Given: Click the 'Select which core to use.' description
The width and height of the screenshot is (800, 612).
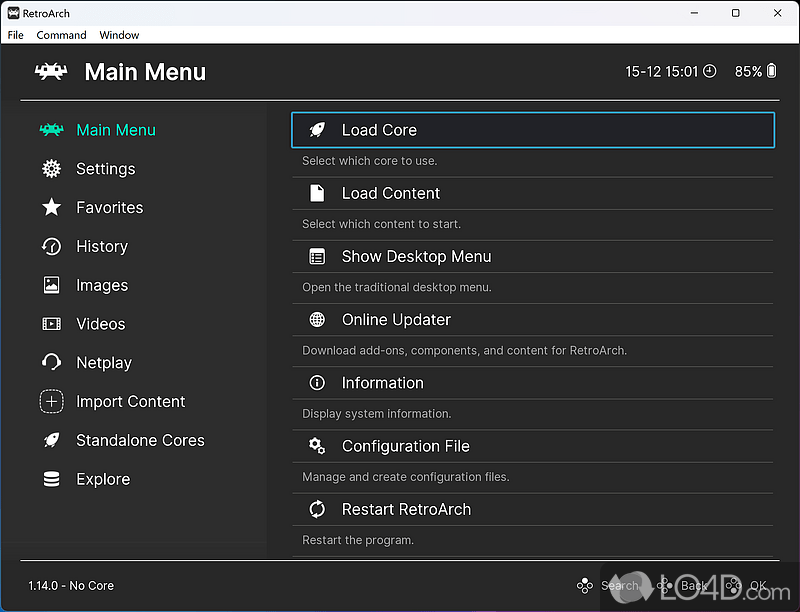Looking at the screenshot, I should point(370,161).
